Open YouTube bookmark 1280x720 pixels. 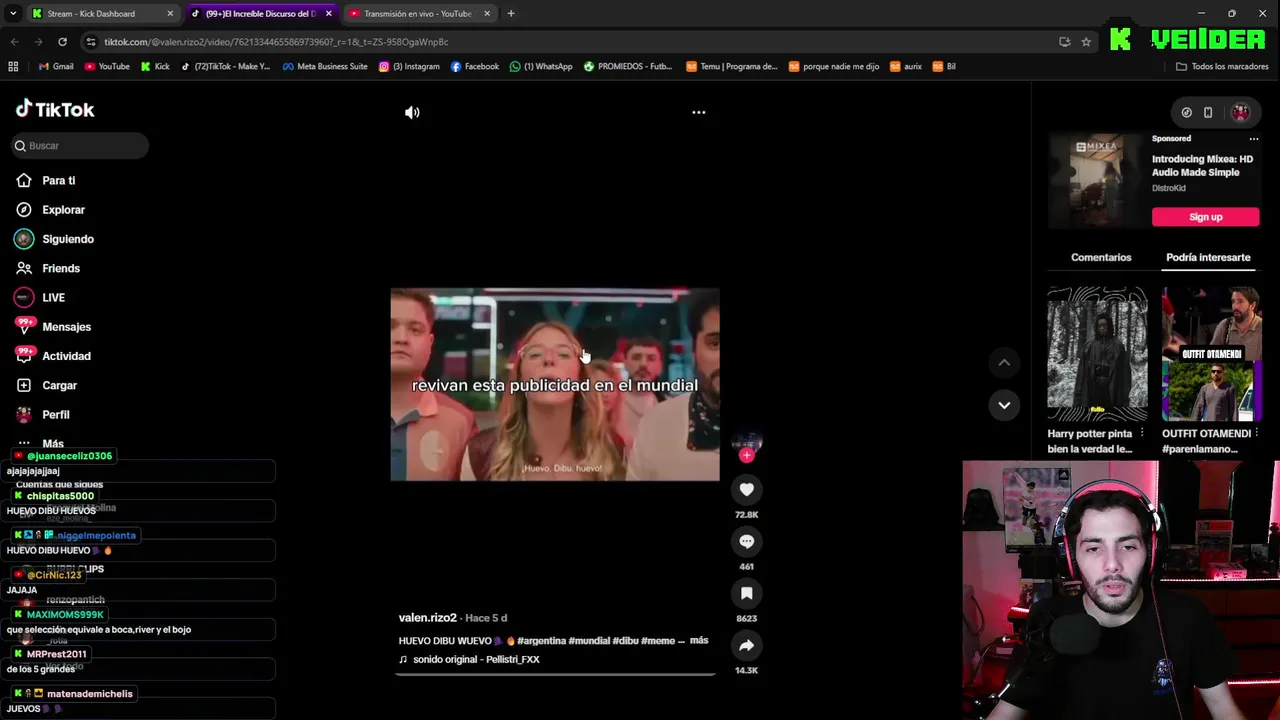(x=107, y=67)
